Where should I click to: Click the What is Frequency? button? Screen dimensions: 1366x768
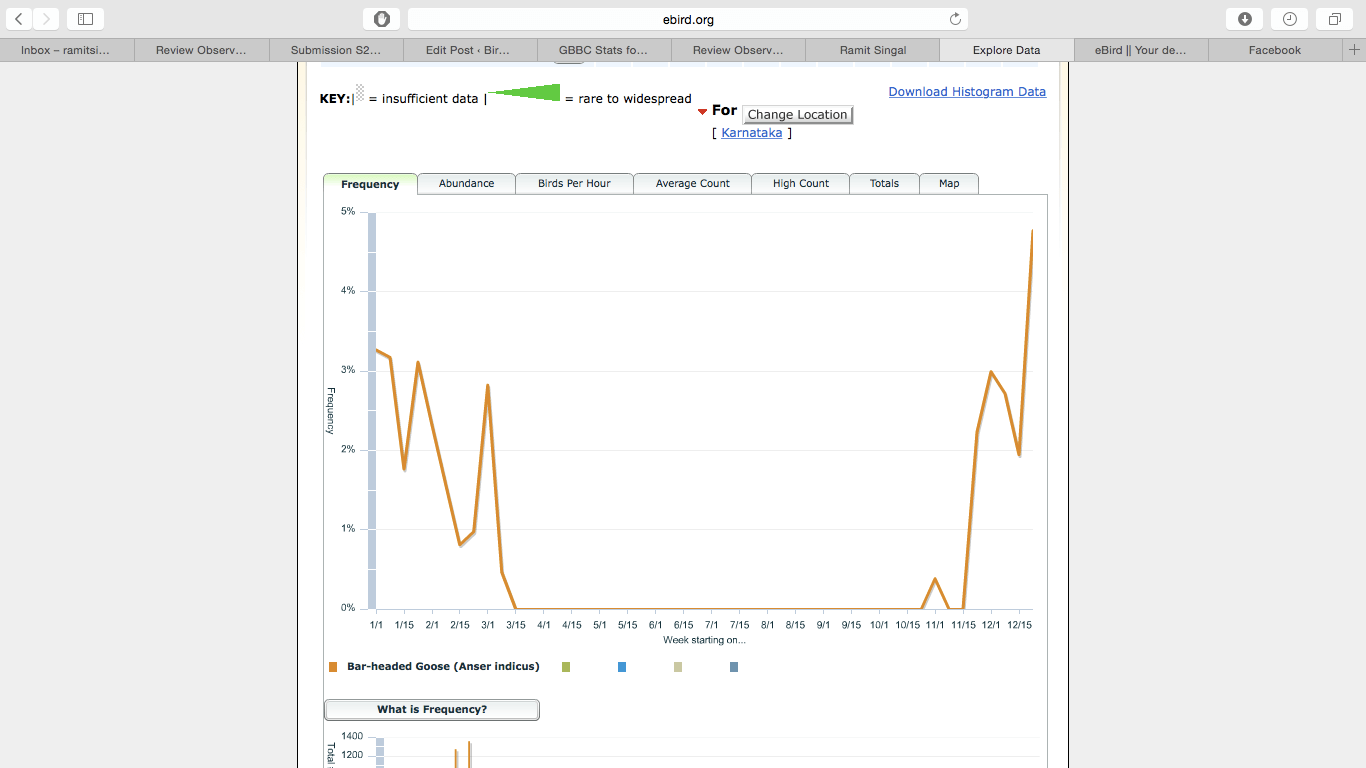coord(432,709)
